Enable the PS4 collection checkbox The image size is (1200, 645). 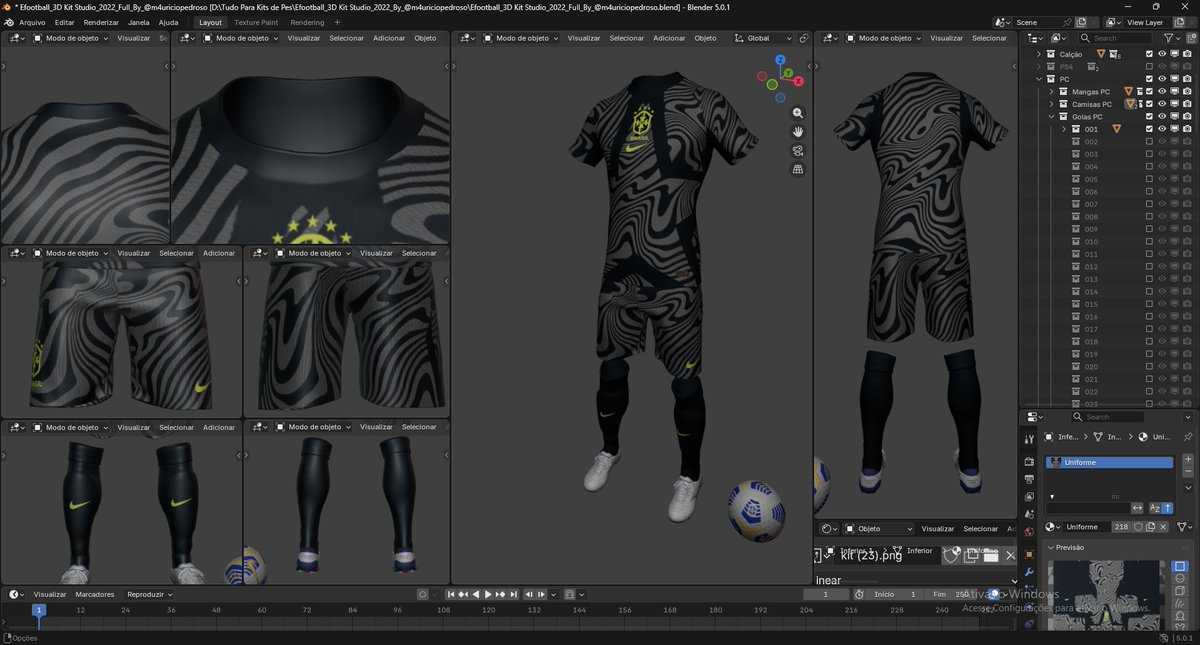(1149, 67)
